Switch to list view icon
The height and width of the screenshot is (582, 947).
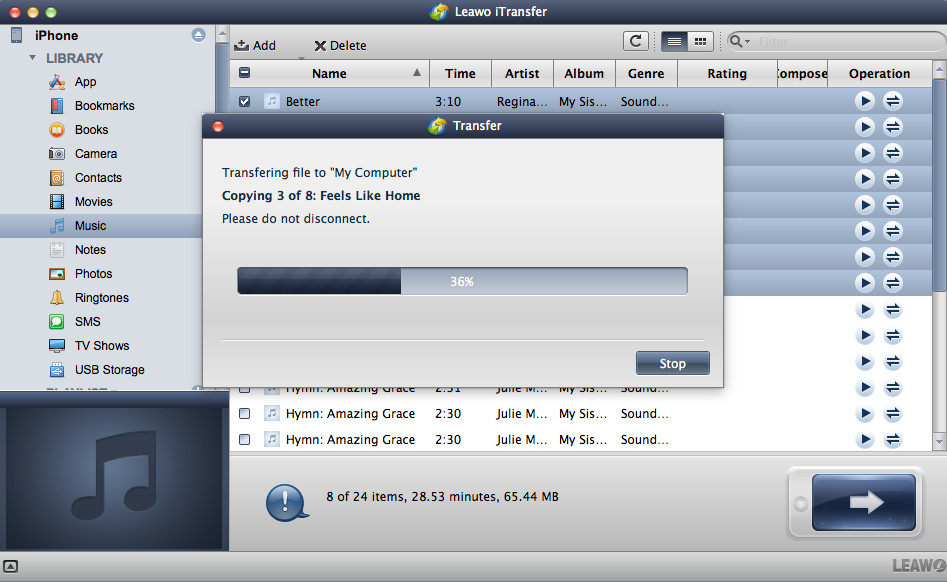coord(674,41)
